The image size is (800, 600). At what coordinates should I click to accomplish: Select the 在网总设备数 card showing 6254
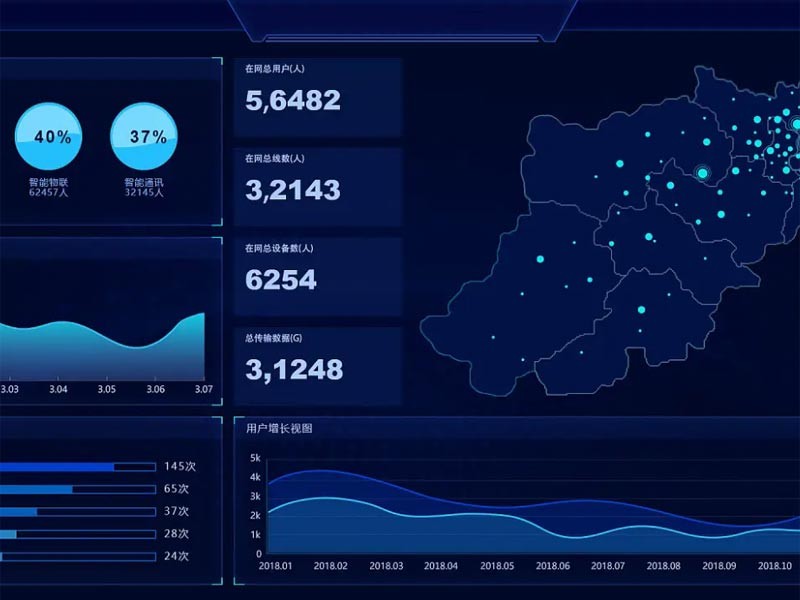pos(318,276)
